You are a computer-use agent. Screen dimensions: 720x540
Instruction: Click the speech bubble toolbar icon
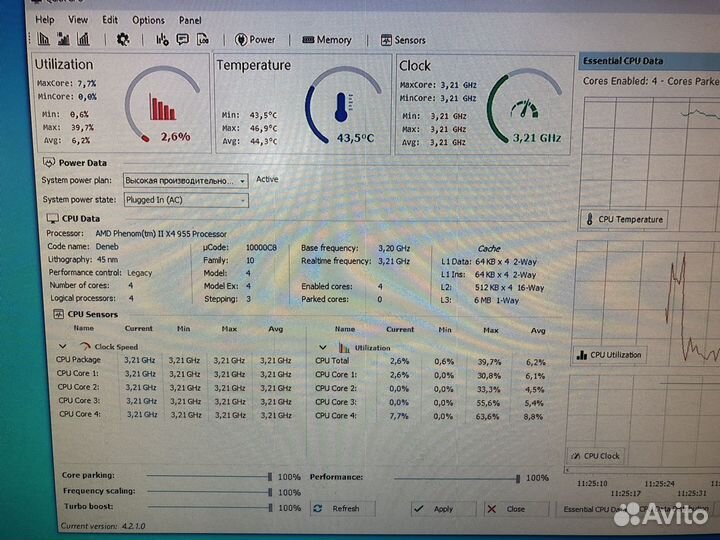[x=182, y=40]
